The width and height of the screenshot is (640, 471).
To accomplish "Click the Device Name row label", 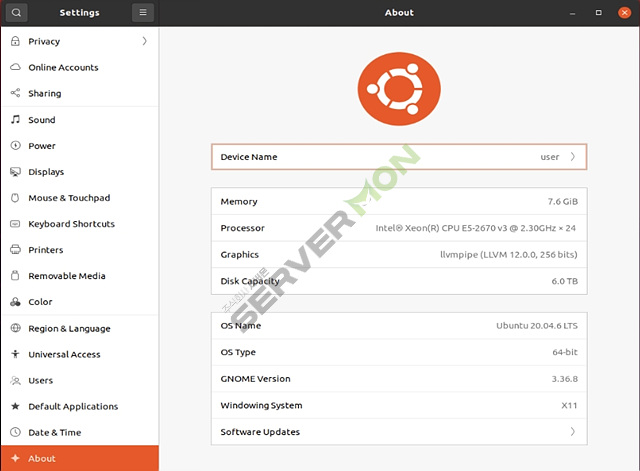I will [249, 157].
